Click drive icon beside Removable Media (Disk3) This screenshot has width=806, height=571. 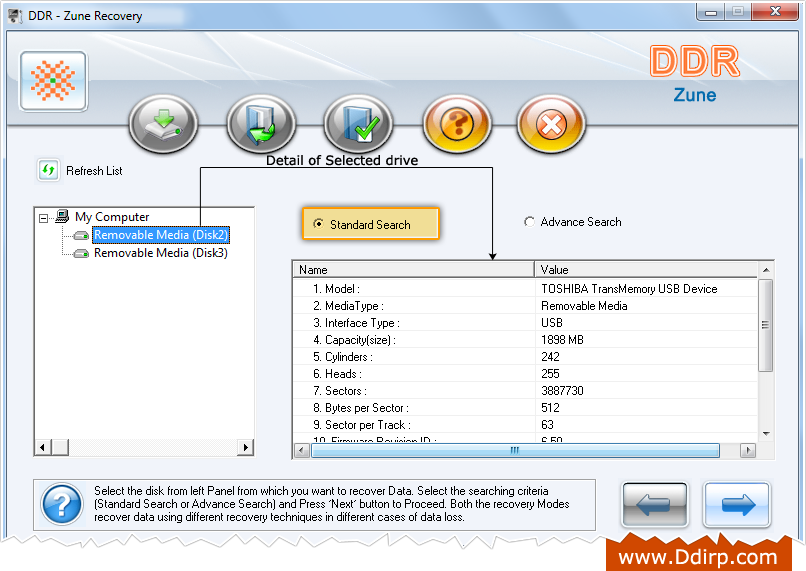[81, 253]
